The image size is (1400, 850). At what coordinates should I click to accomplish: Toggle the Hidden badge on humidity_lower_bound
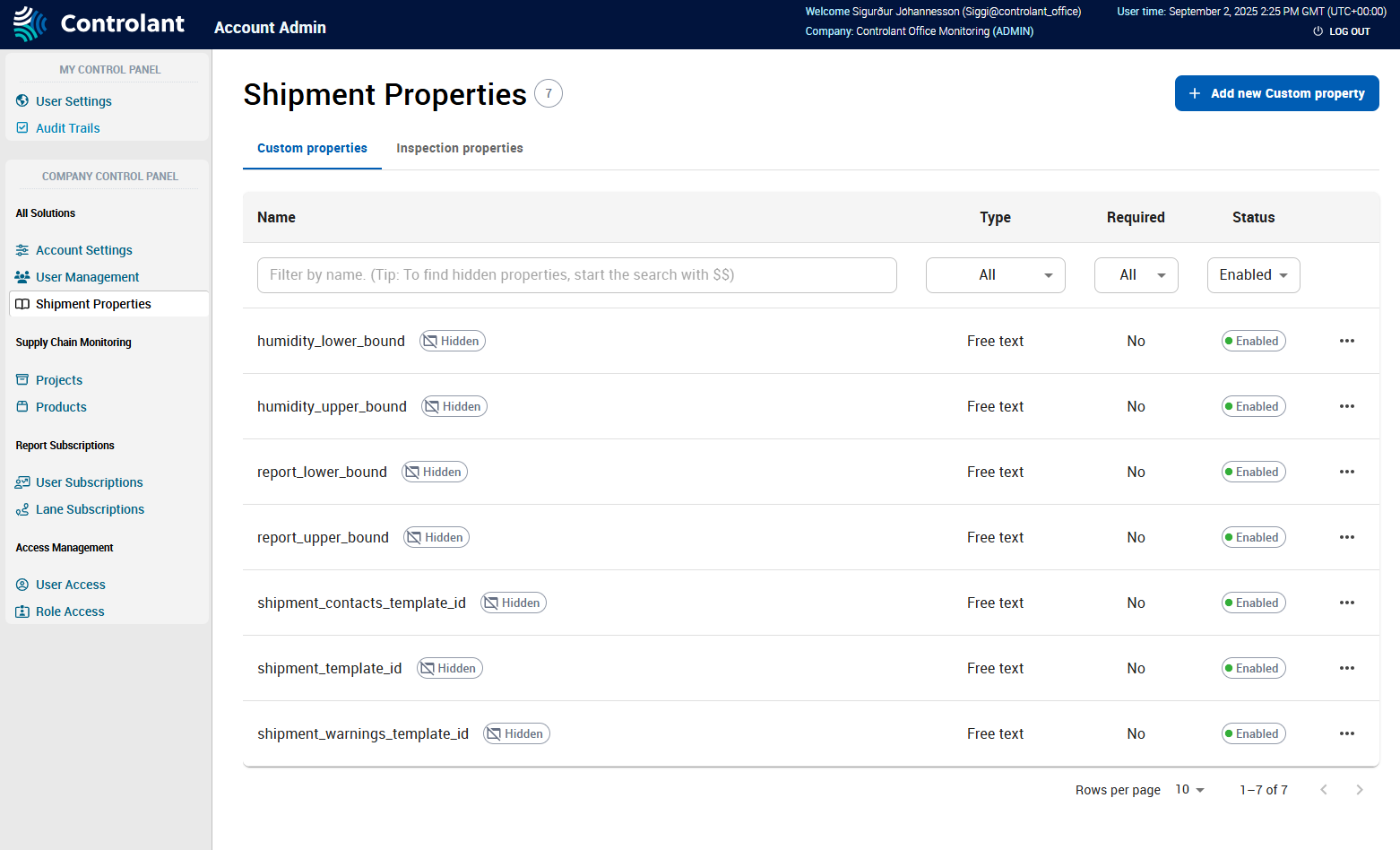coord(453,341)
